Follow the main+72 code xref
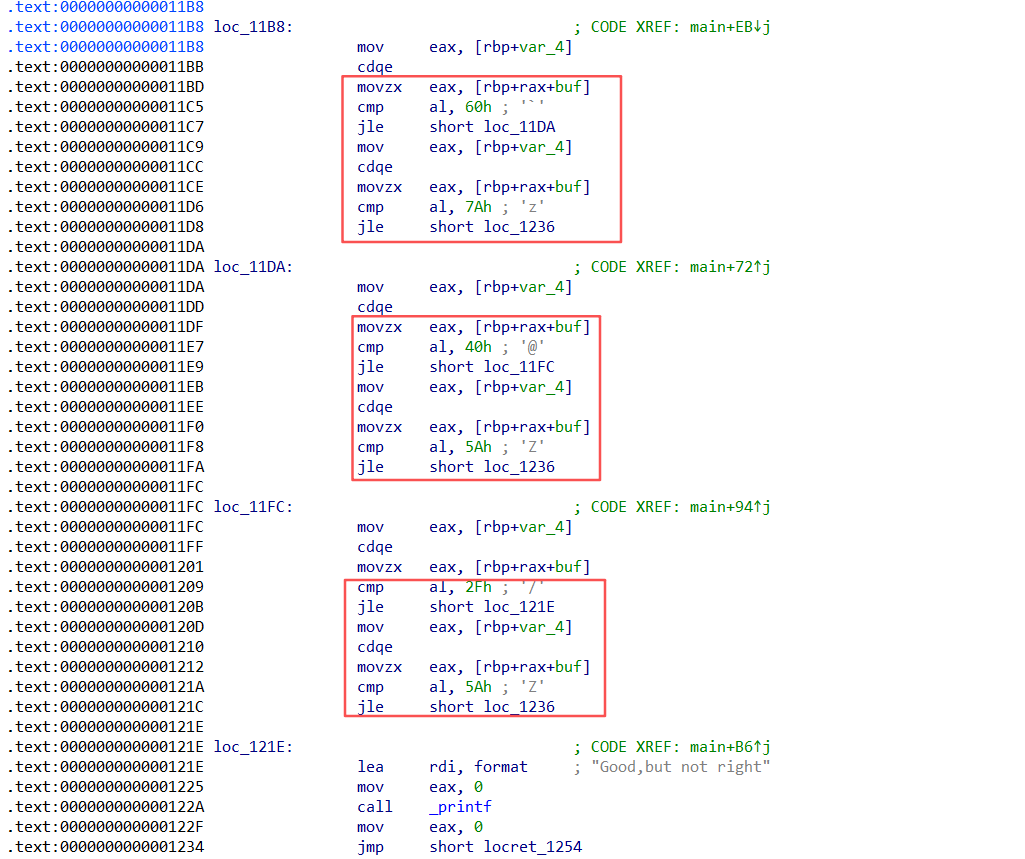The width and height of the screenshot is (1025, 859). [x=730, y=267]
